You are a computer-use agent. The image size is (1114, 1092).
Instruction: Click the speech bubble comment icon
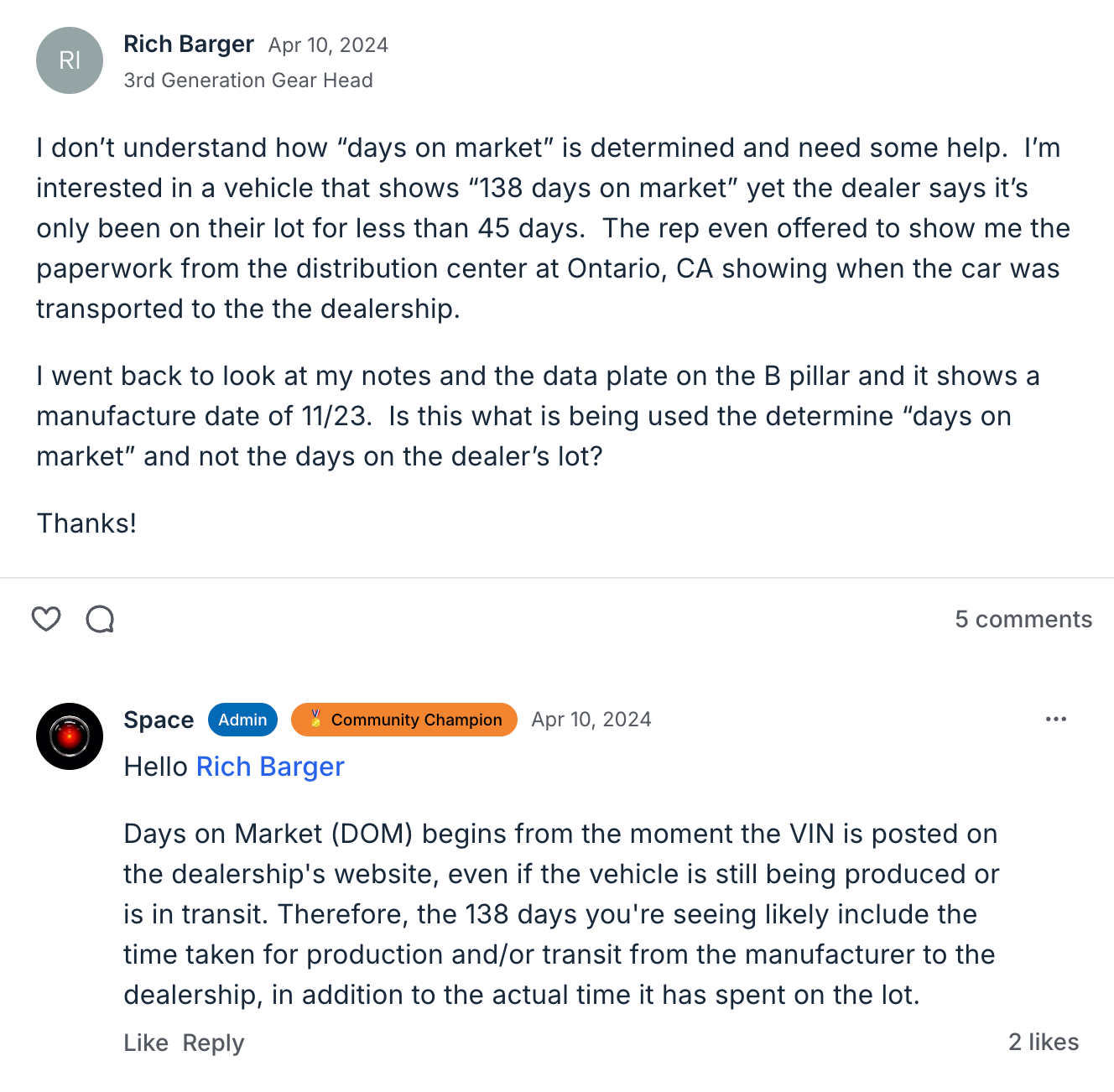[100, 619]
